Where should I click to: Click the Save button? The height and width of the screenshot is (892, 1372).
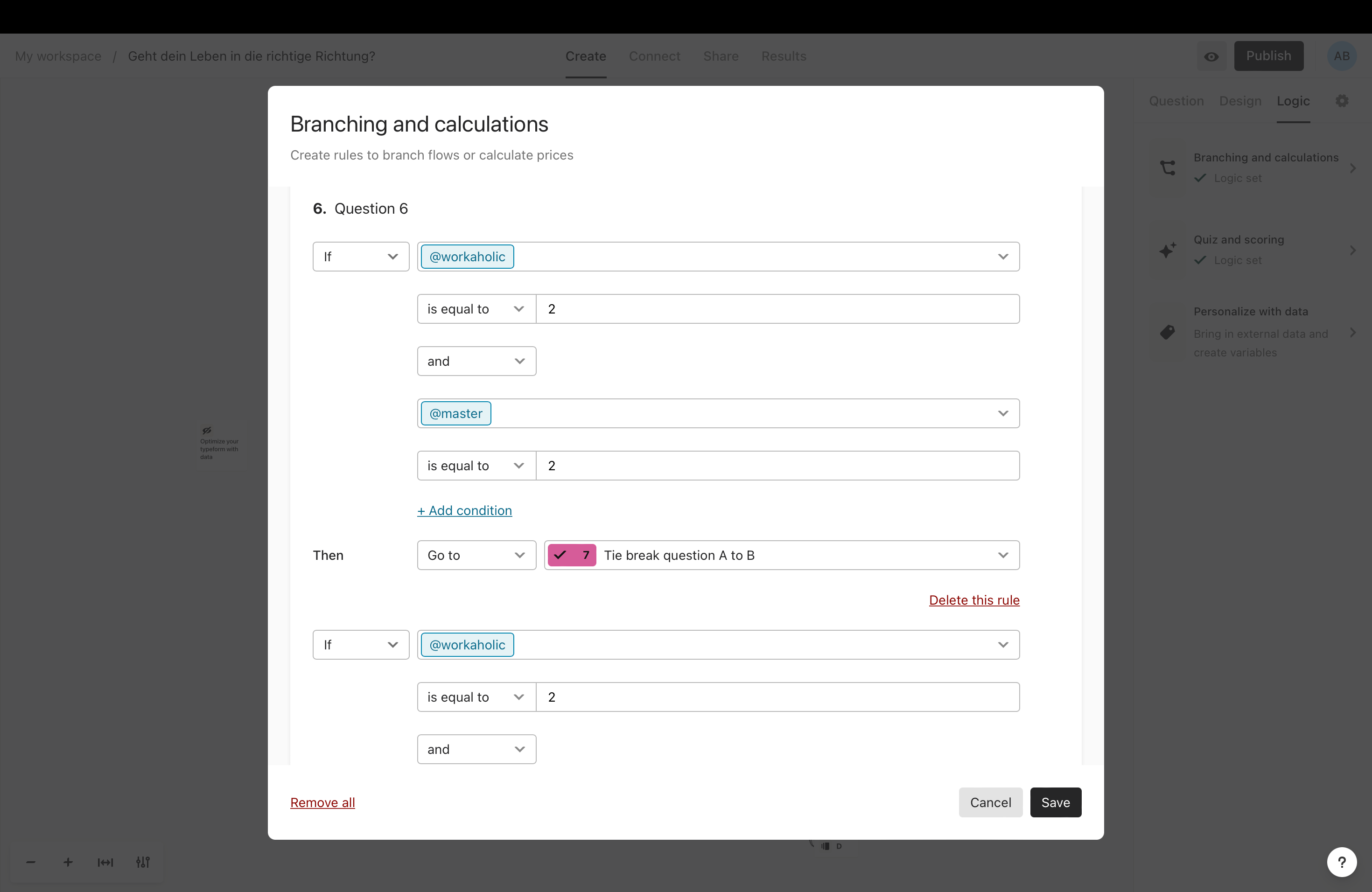tap(1056, 802)
